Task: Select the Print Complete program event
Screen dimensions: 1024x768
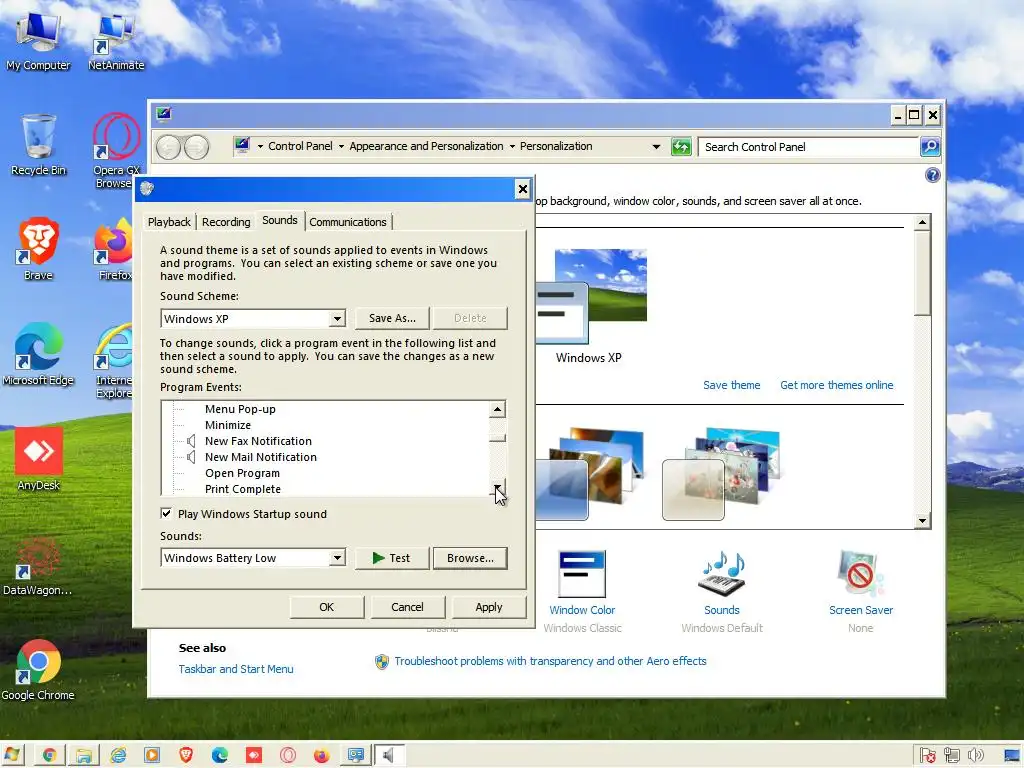Action: tap(243, 489)
